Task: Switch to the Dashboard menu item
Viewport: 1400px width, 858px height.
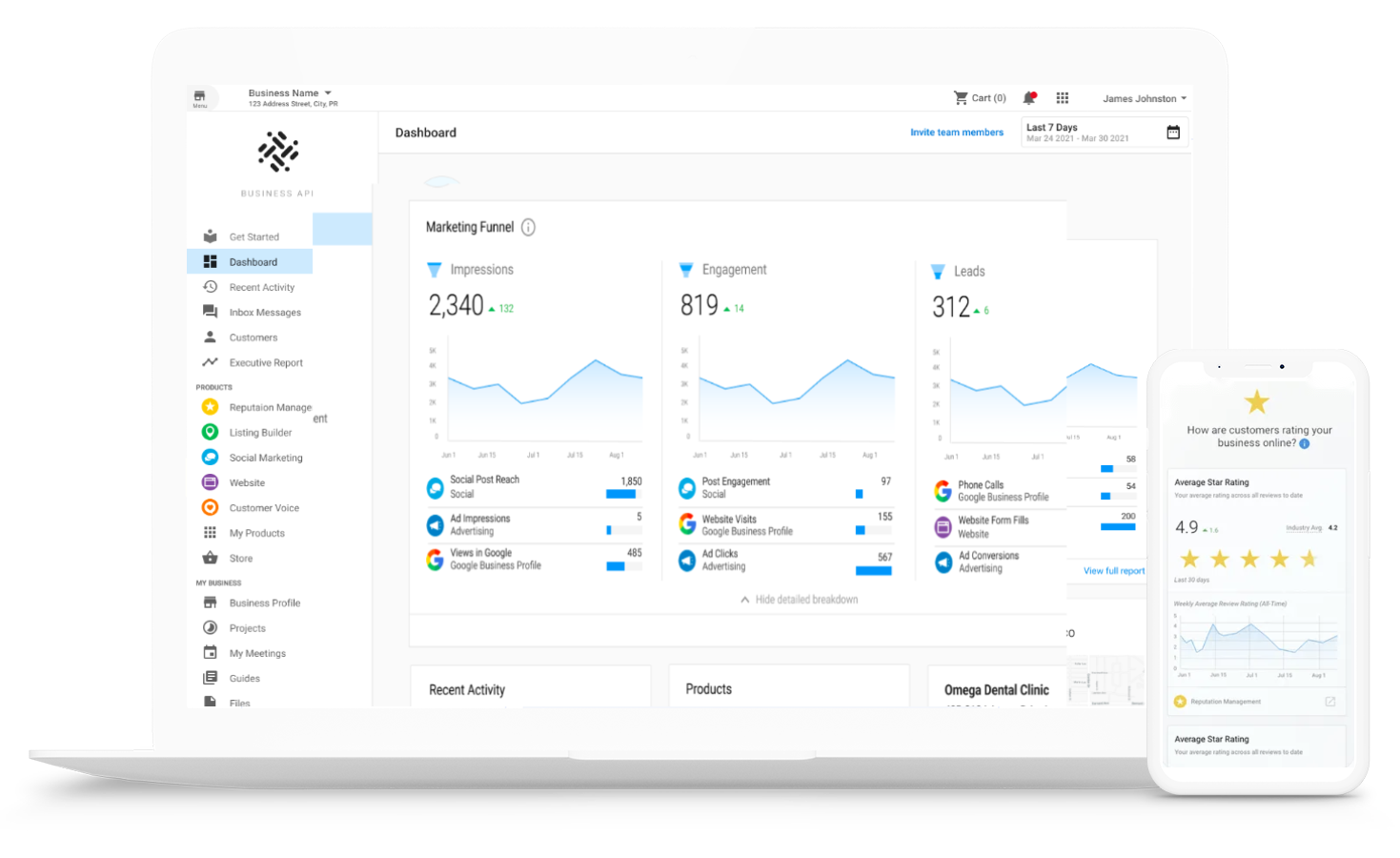Action: pos(253,261)
